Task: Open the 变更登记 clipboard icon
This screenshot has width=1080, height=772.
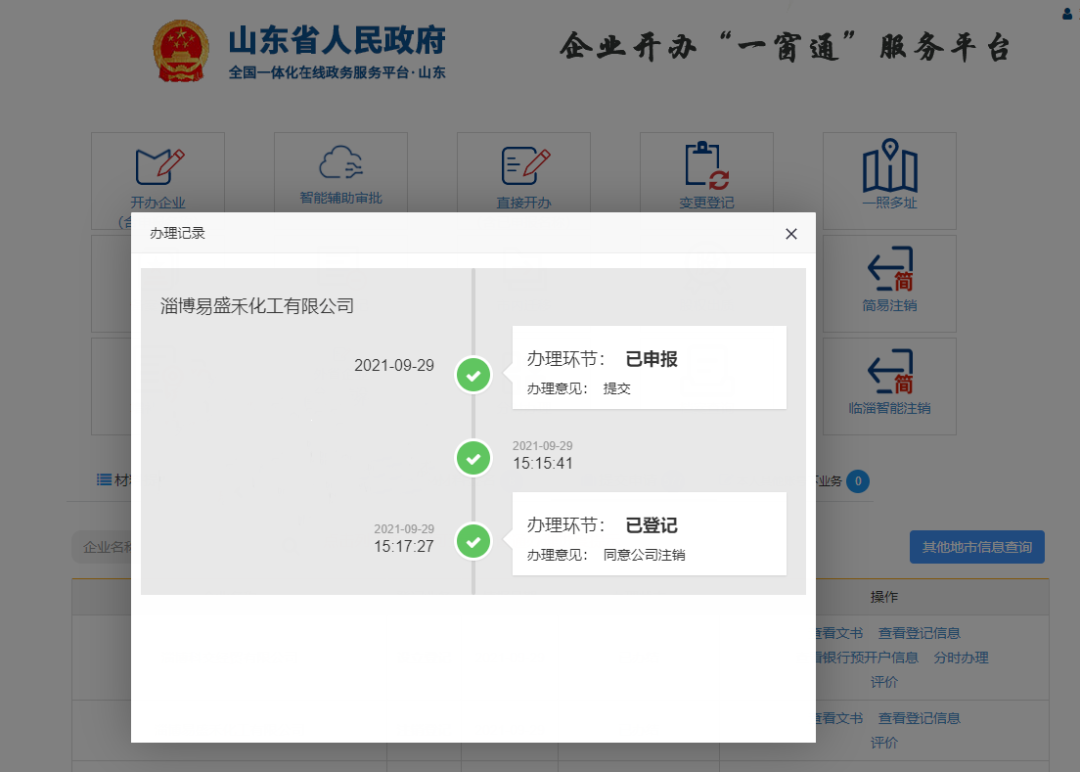Action: (x=707, y=165)
